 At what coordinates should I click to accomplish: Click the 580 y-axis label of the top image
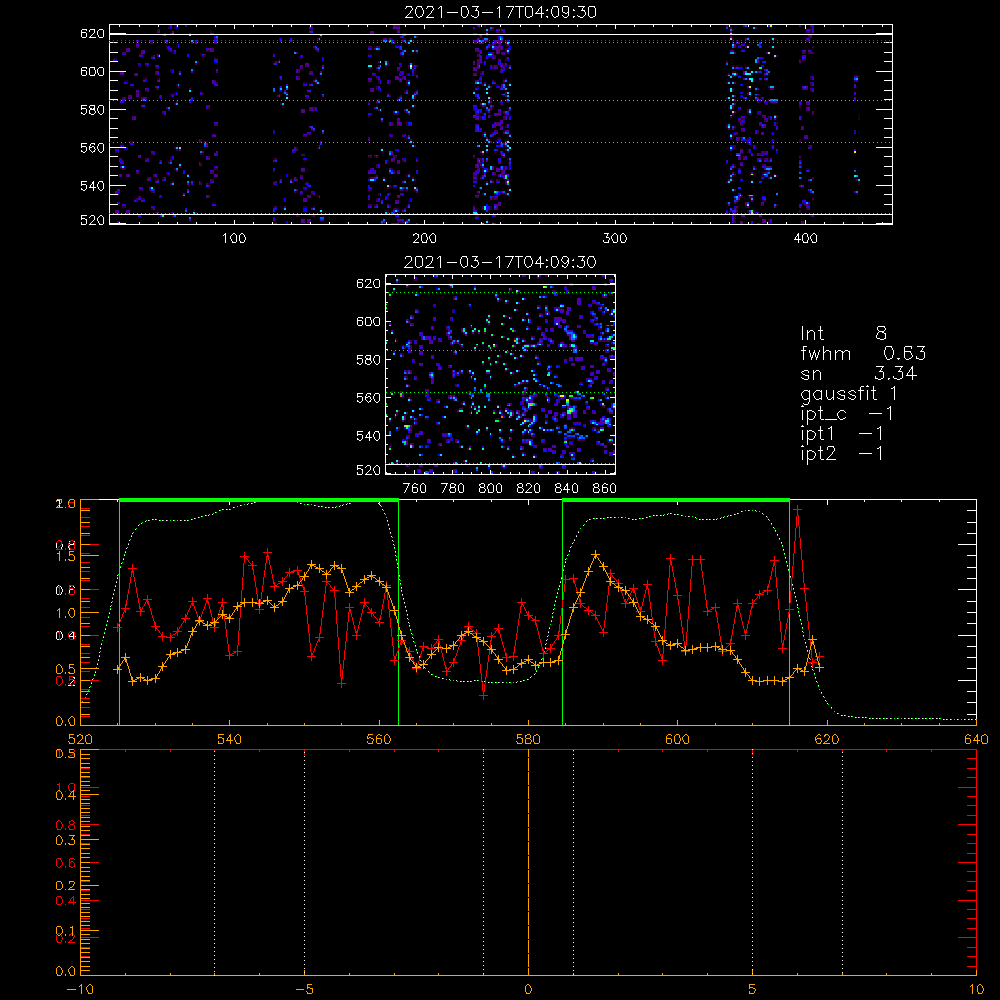pyautogui.click(x=92, y=110)
